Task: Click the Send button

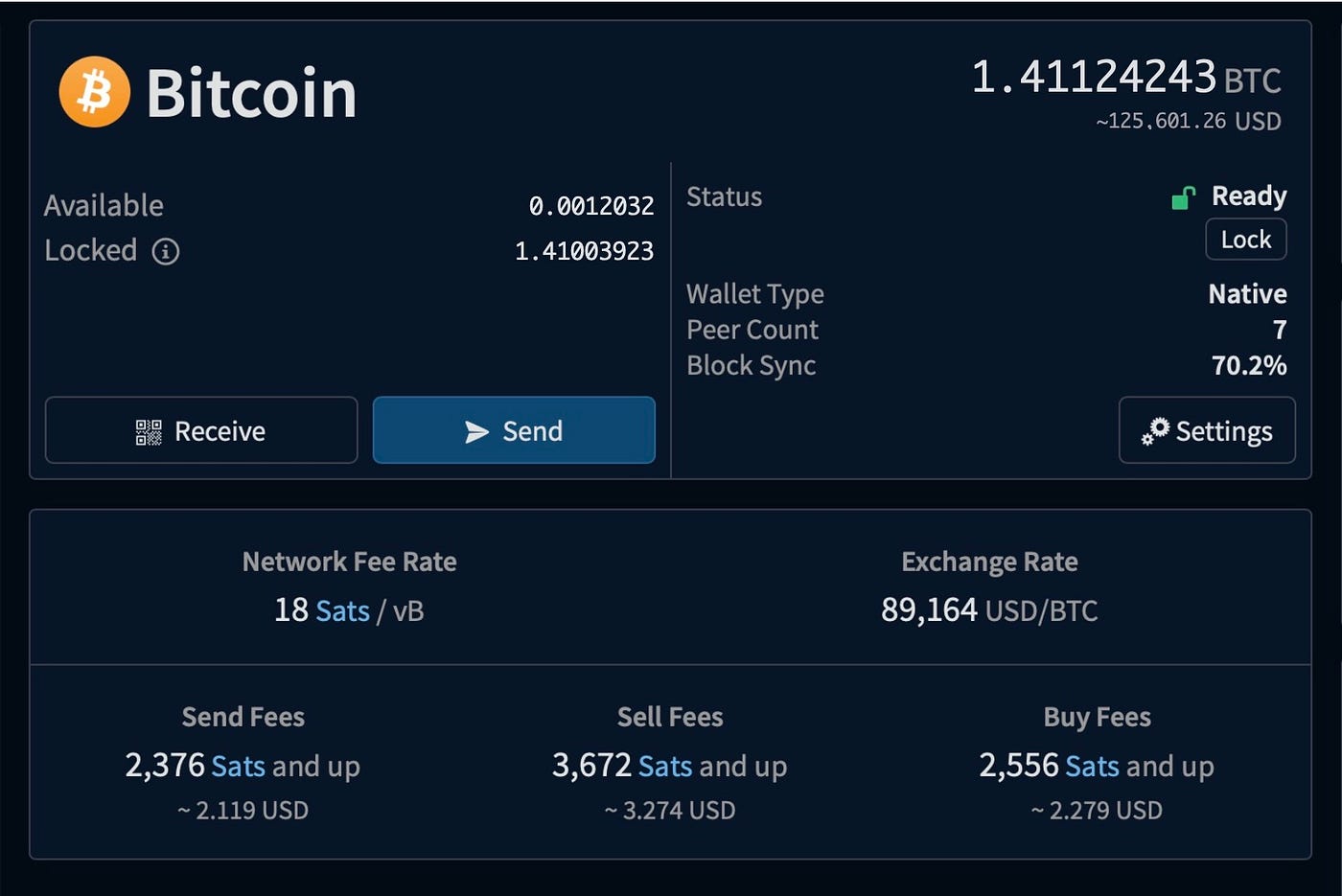Action: coord(514,431)
